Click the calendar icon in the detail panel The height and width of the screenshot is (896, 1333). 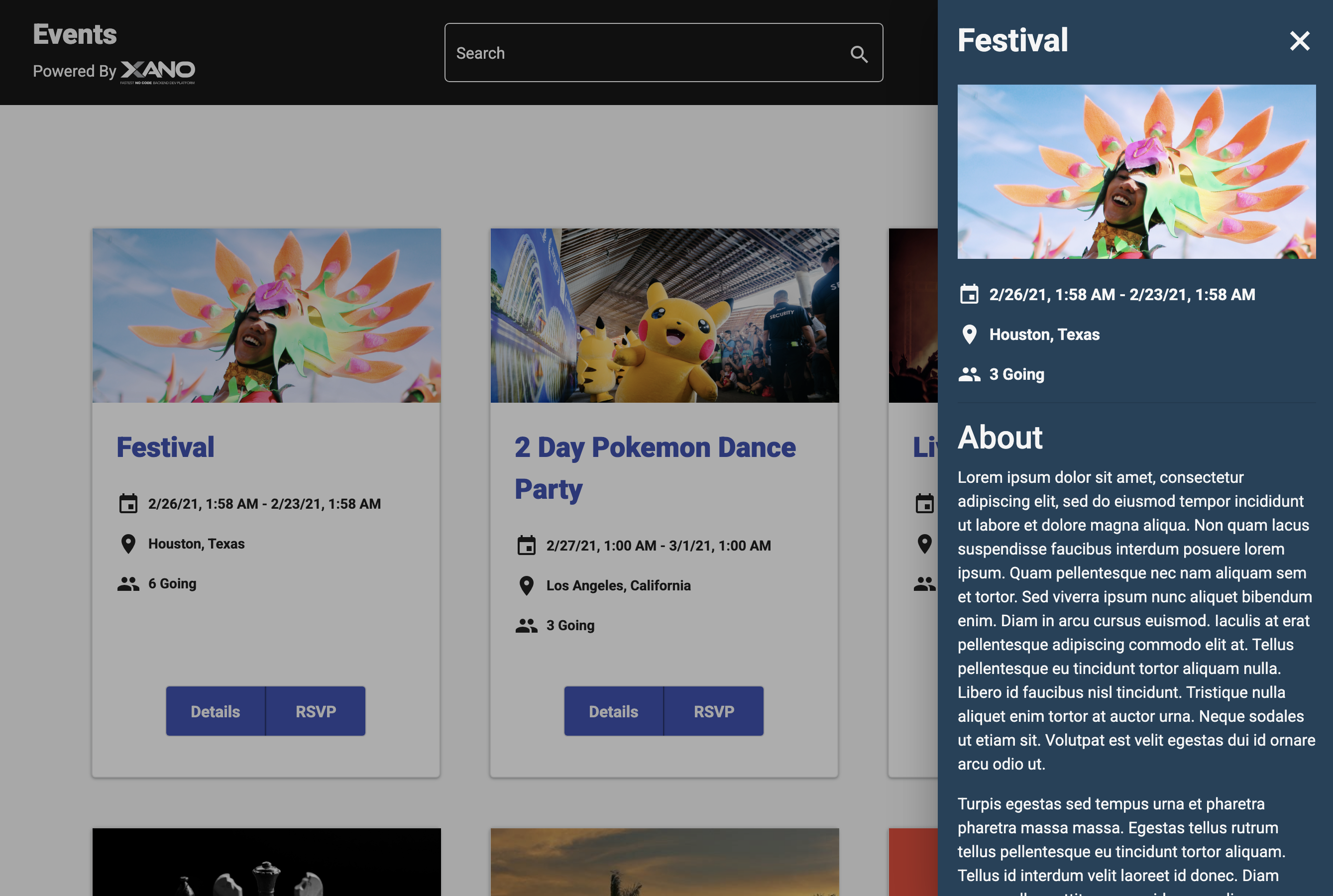tap(969, 295)
